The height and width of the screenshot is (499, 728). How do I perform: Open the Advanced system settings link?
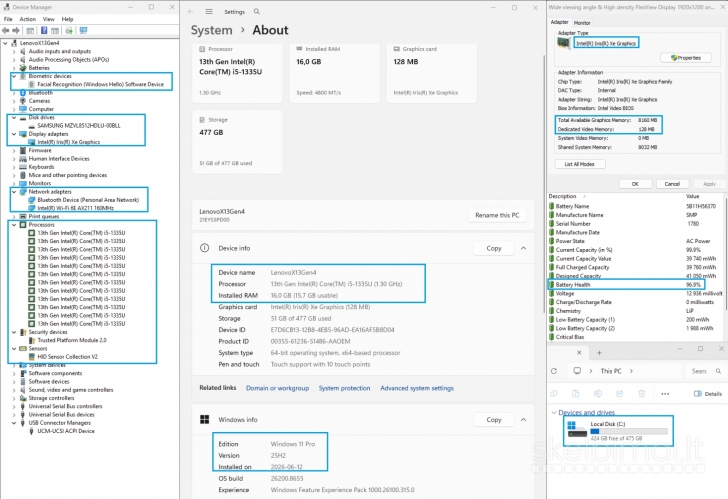(x=417, y=388)
